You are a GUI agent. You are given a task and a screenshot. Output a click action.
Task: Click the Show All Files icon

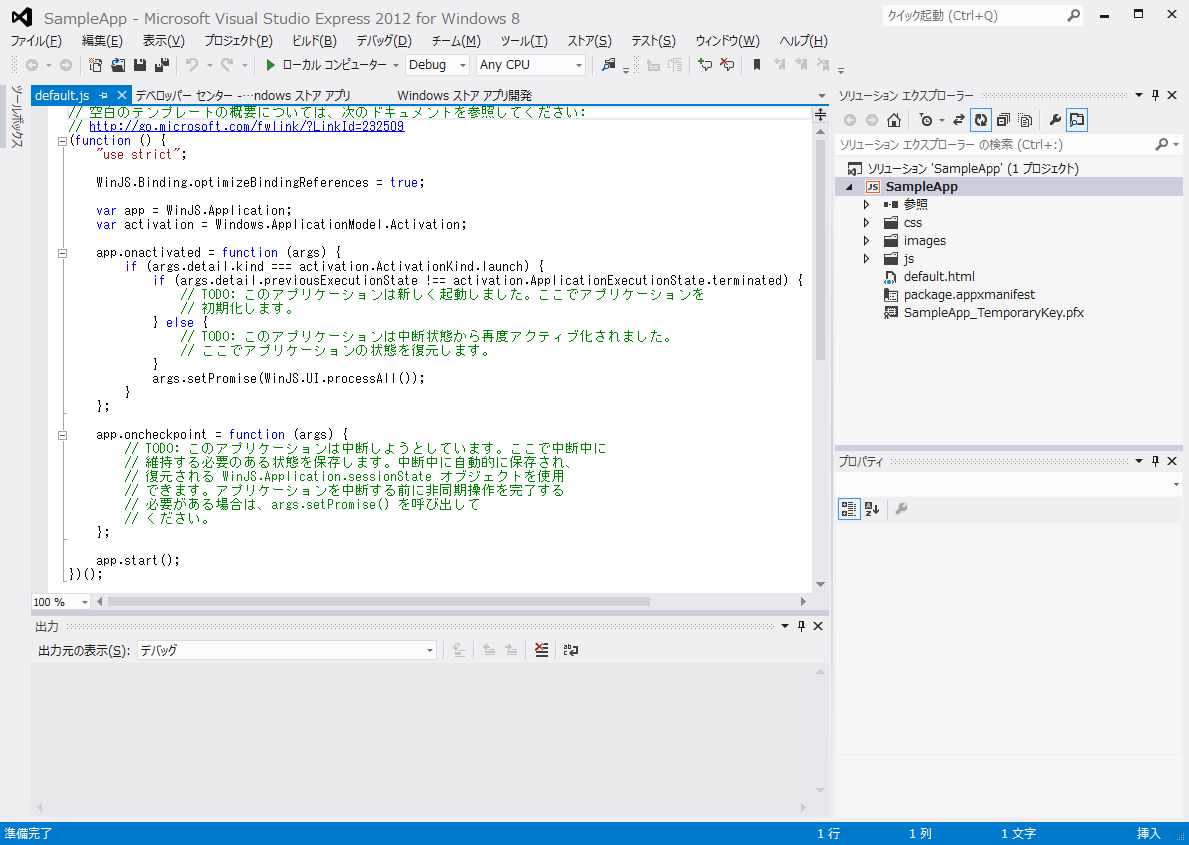pos(1025,120)
